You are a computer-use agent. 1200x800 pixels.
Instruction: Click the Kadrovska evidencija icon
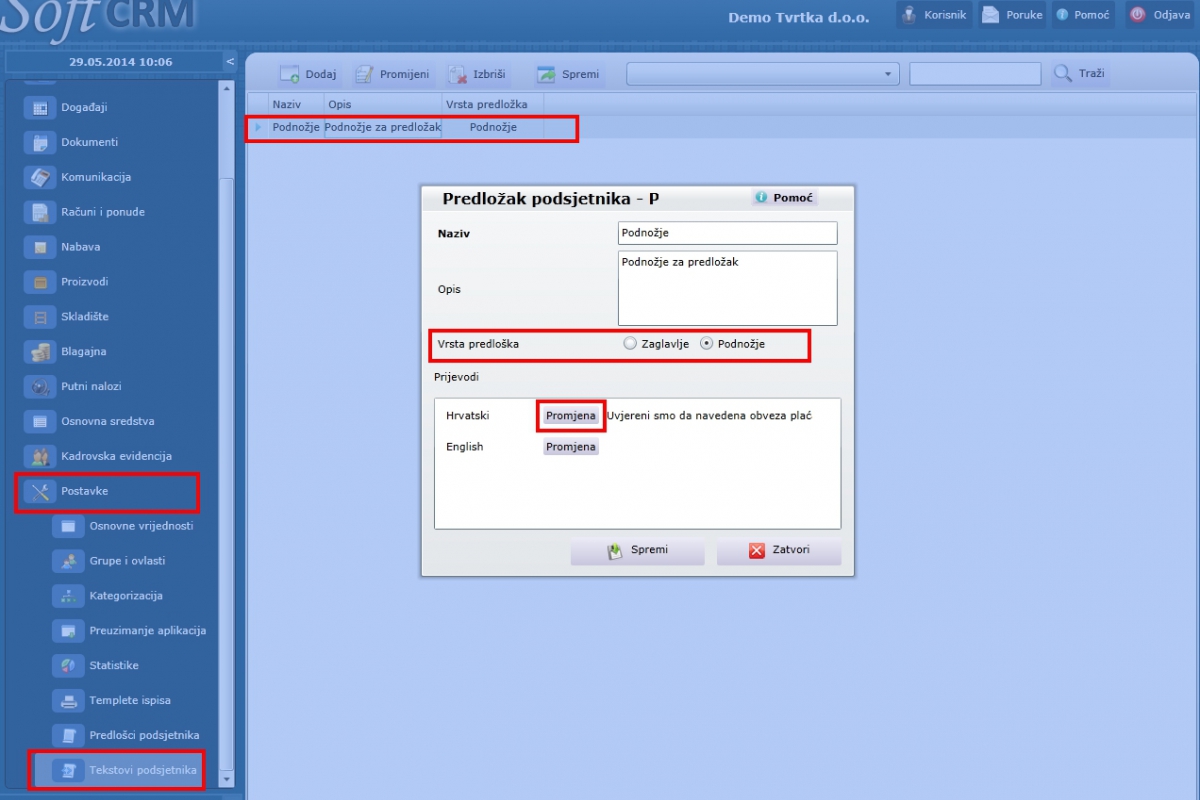40,456
